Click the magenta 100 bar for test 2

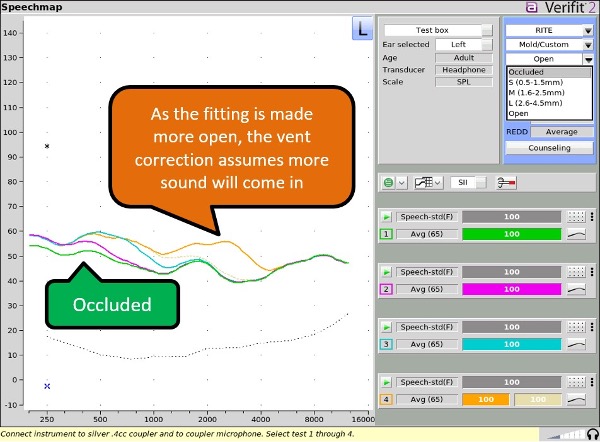tap(512, 289)
